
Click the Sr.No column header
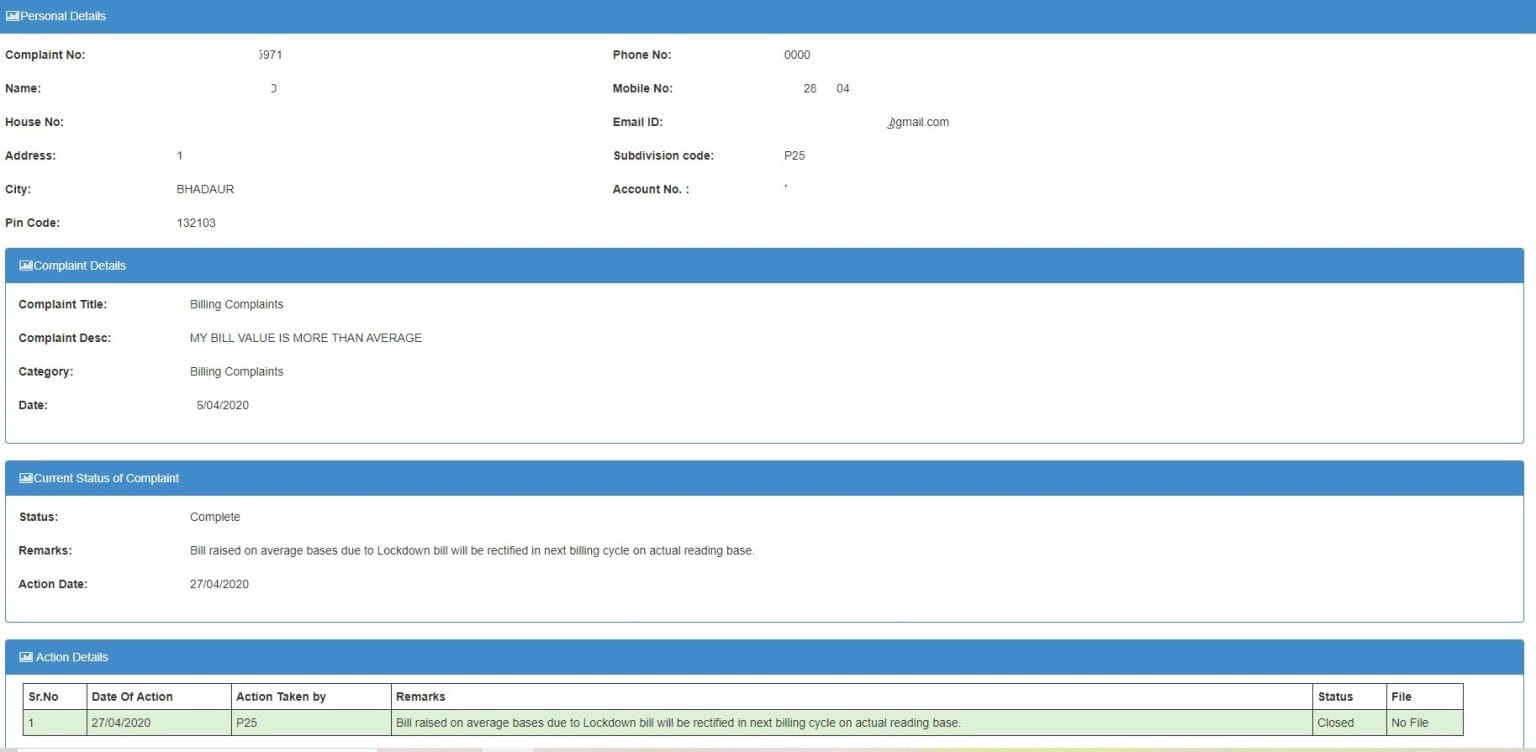[x=46, y=696]
